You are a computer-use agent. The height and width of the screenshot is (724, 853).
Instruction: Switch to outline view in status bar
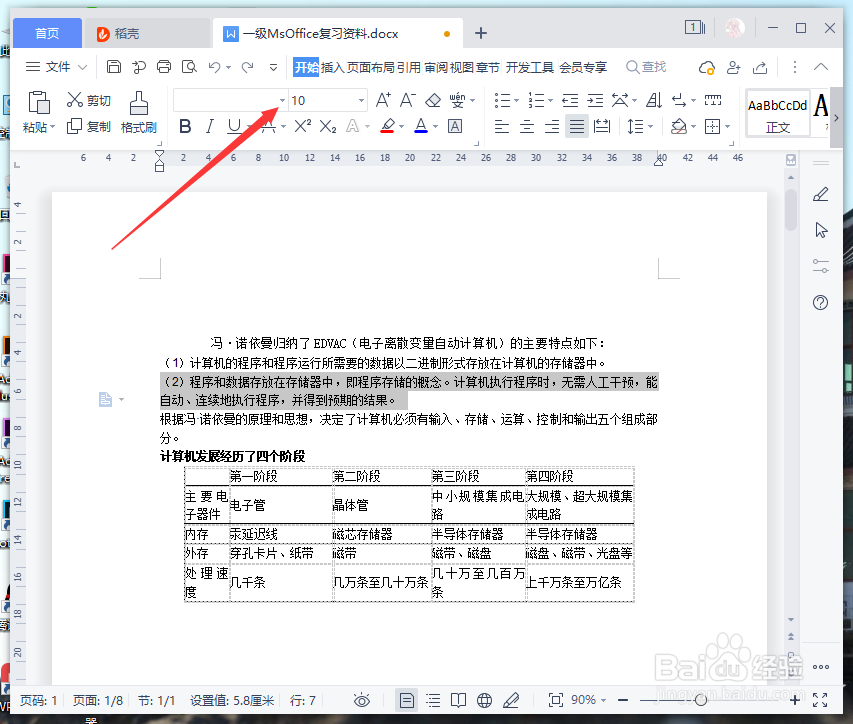(x=433, y=700)
